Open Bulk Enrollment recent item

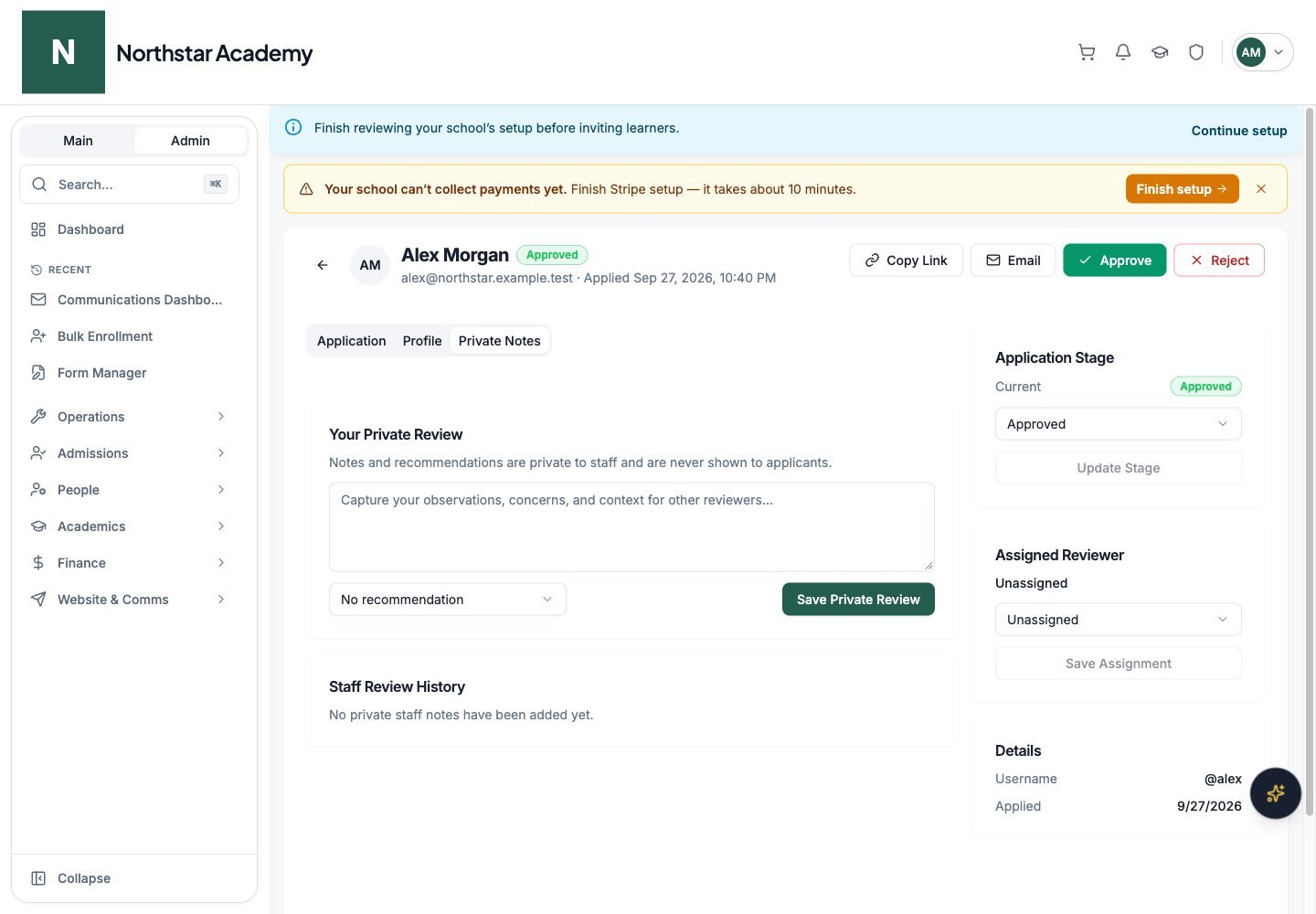coord(129,336)
